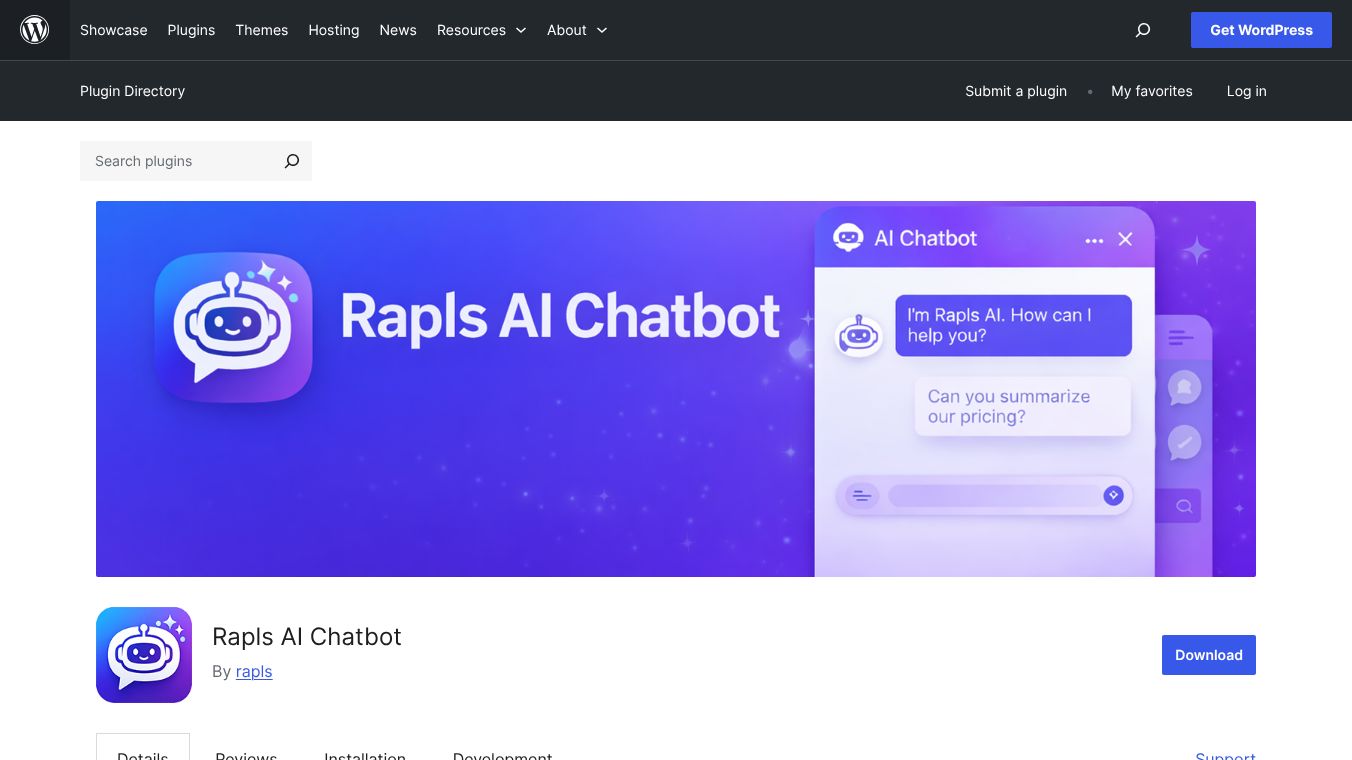
Task: Open the Showcase menu item
Action: 114,30
